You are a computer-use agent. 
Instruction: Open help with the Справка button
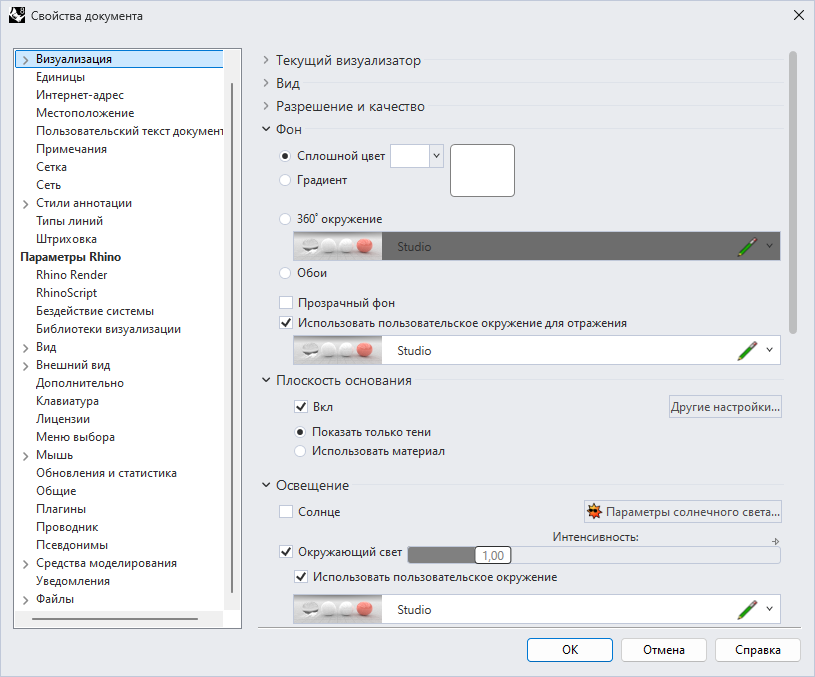[x=758, y=649]
